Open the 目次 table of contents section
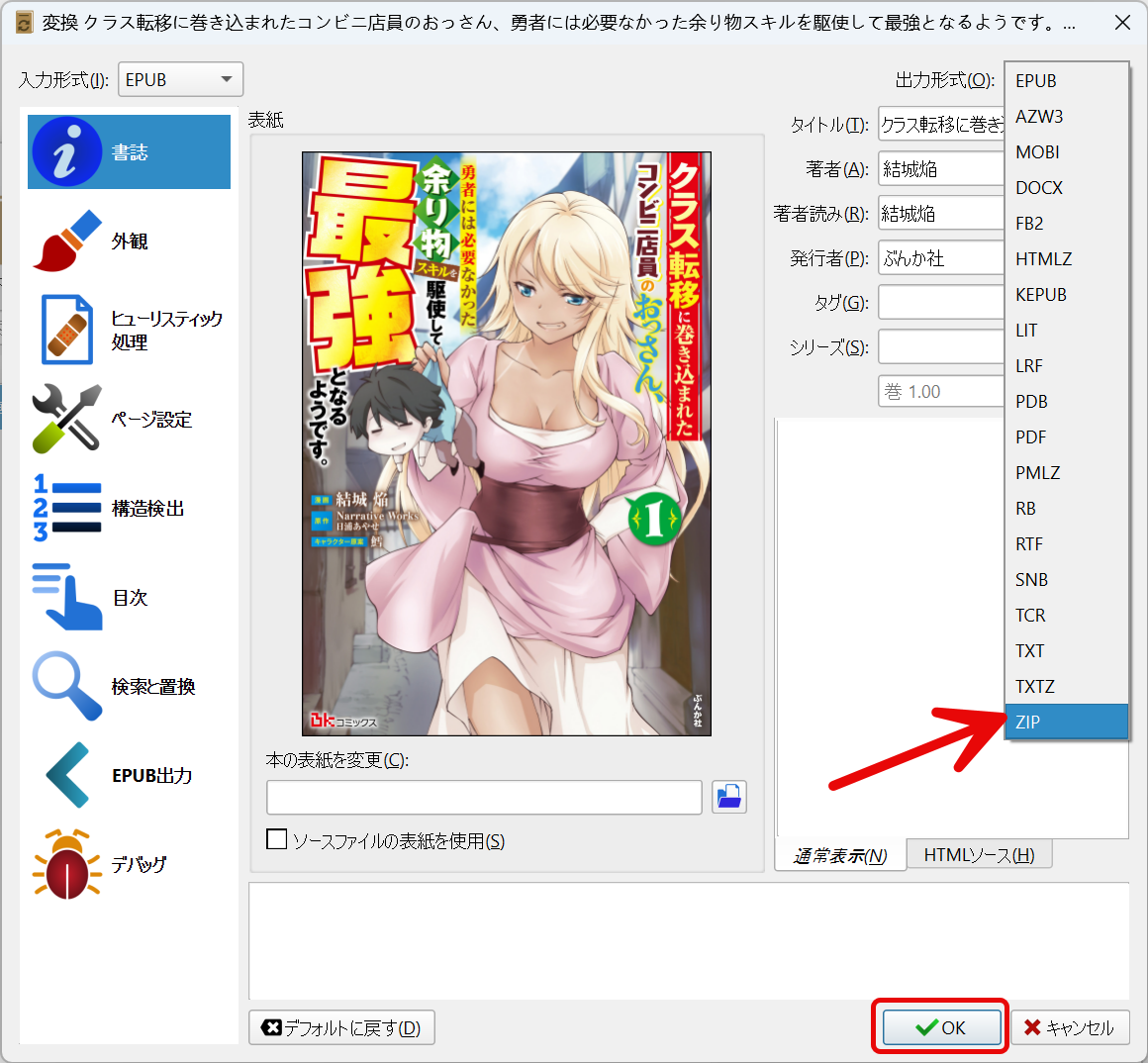Viewport: 1148px width, 1063px height. click(x=129, y=597)
